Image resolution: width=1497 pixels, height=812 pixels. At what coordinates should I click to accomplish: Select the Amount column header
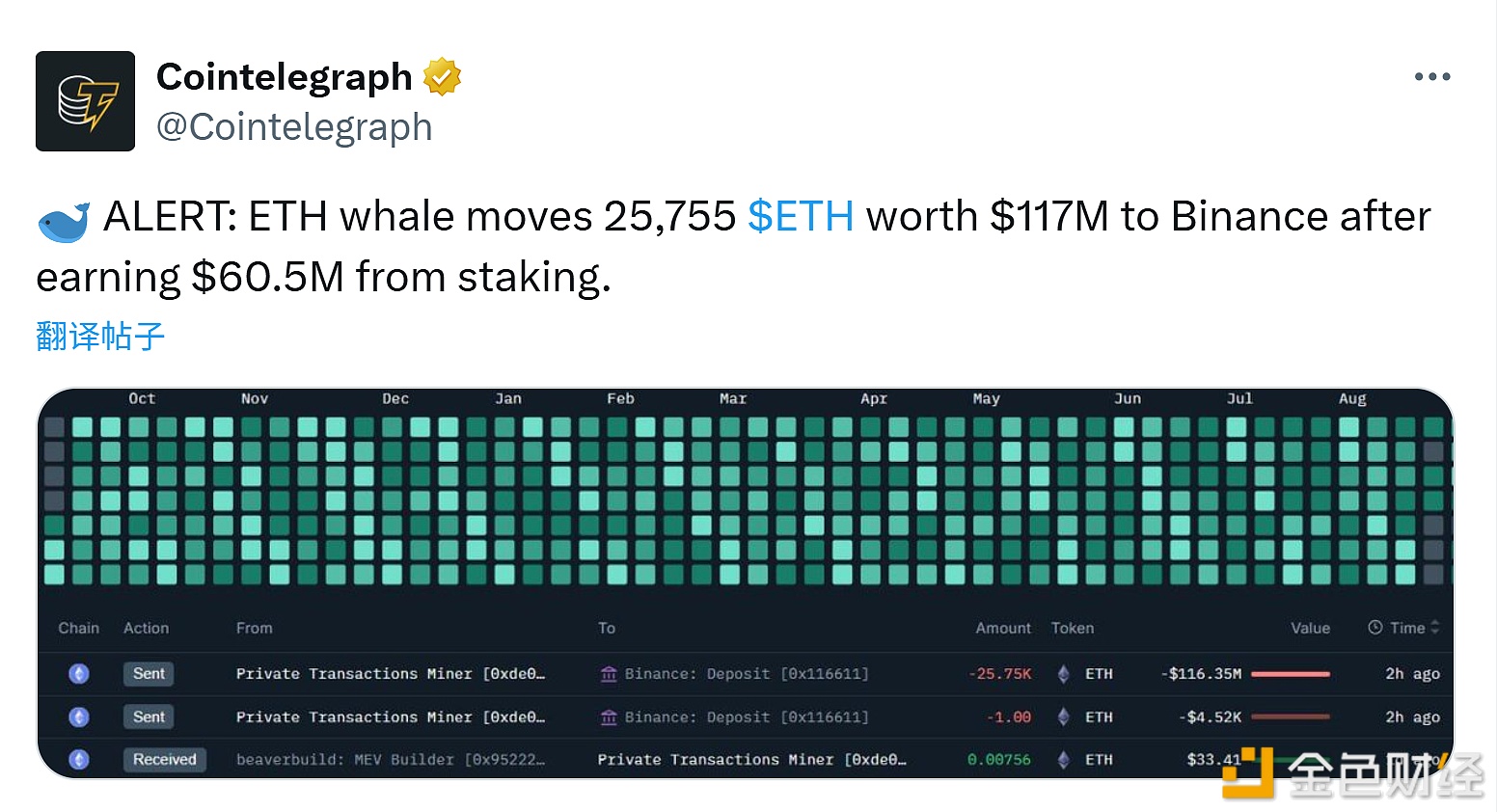[x=1003, y=628]
